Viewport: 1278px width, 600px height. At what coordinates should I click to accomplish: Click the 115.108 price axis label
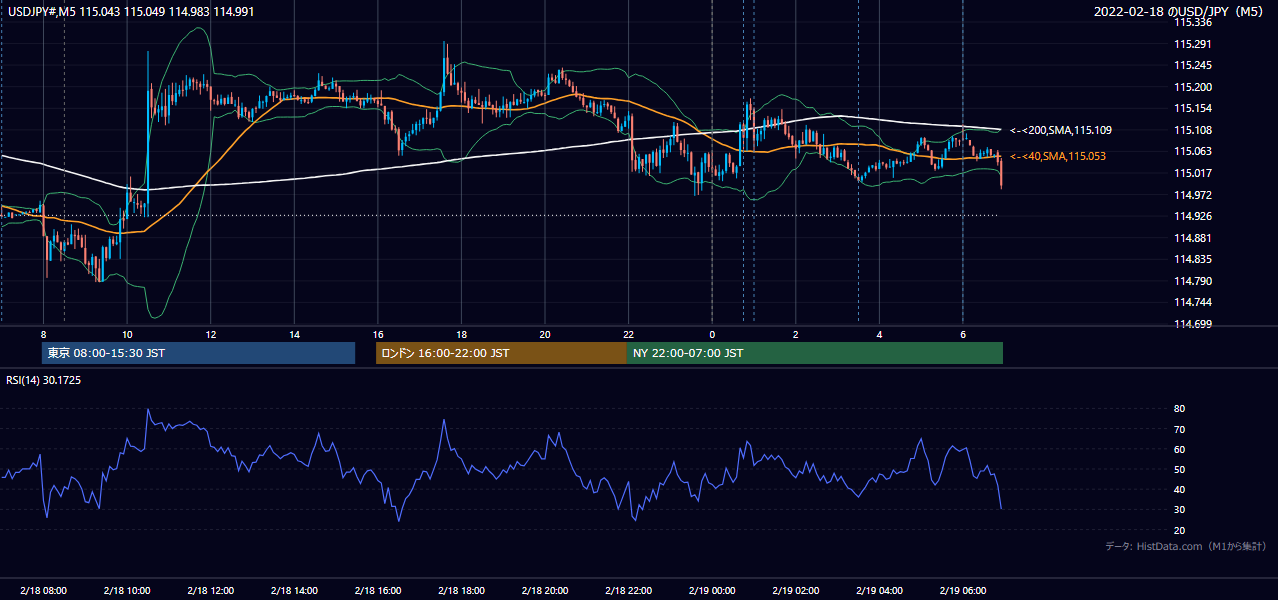tap(1193, 130)
